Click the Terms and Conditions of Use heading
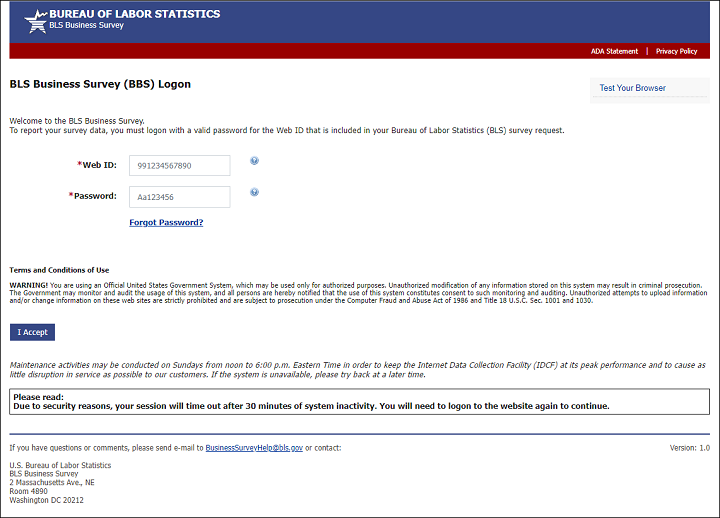 [59, 270]
